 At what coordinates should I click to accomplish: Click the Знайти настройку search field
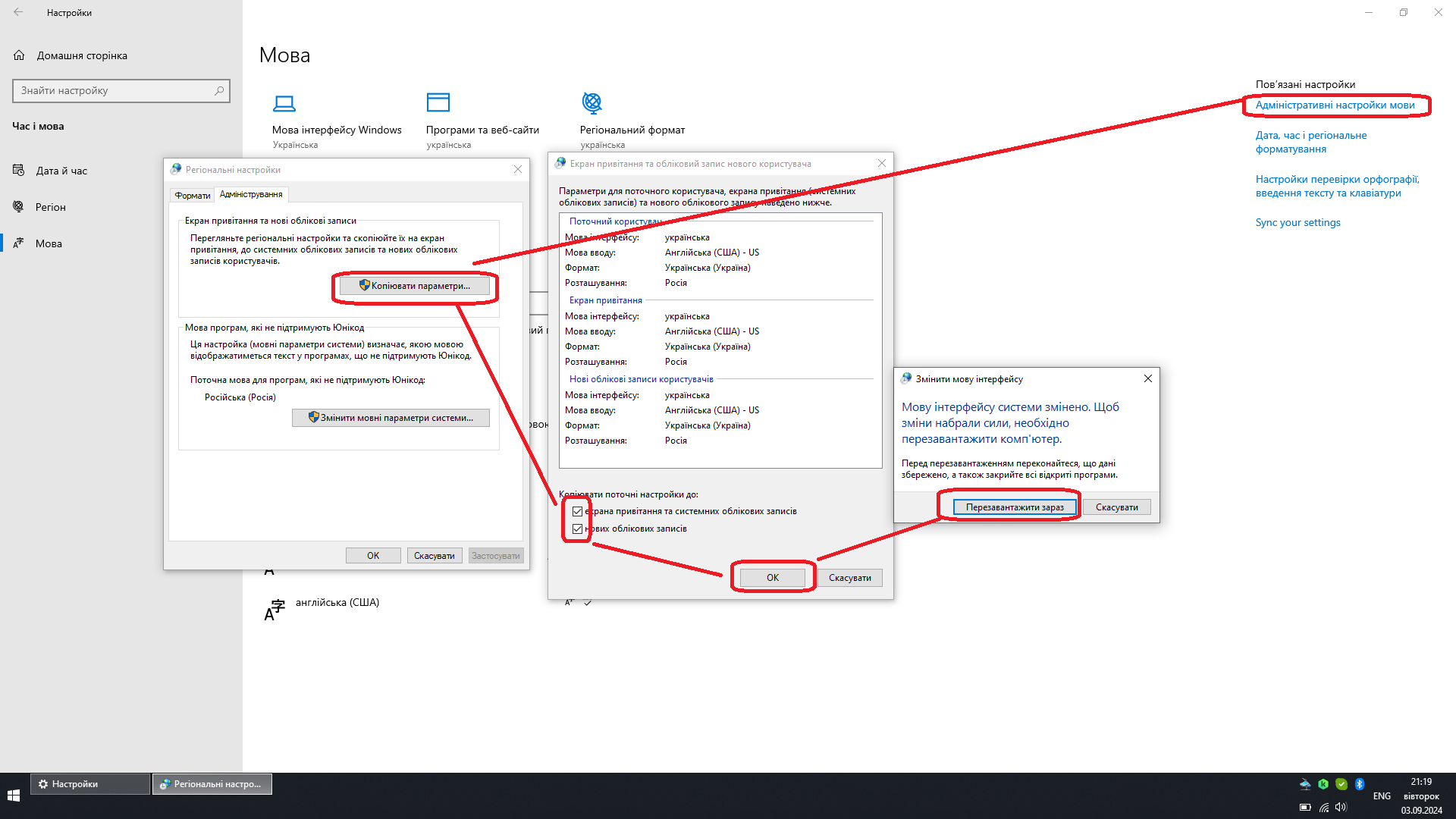(114, 90)
